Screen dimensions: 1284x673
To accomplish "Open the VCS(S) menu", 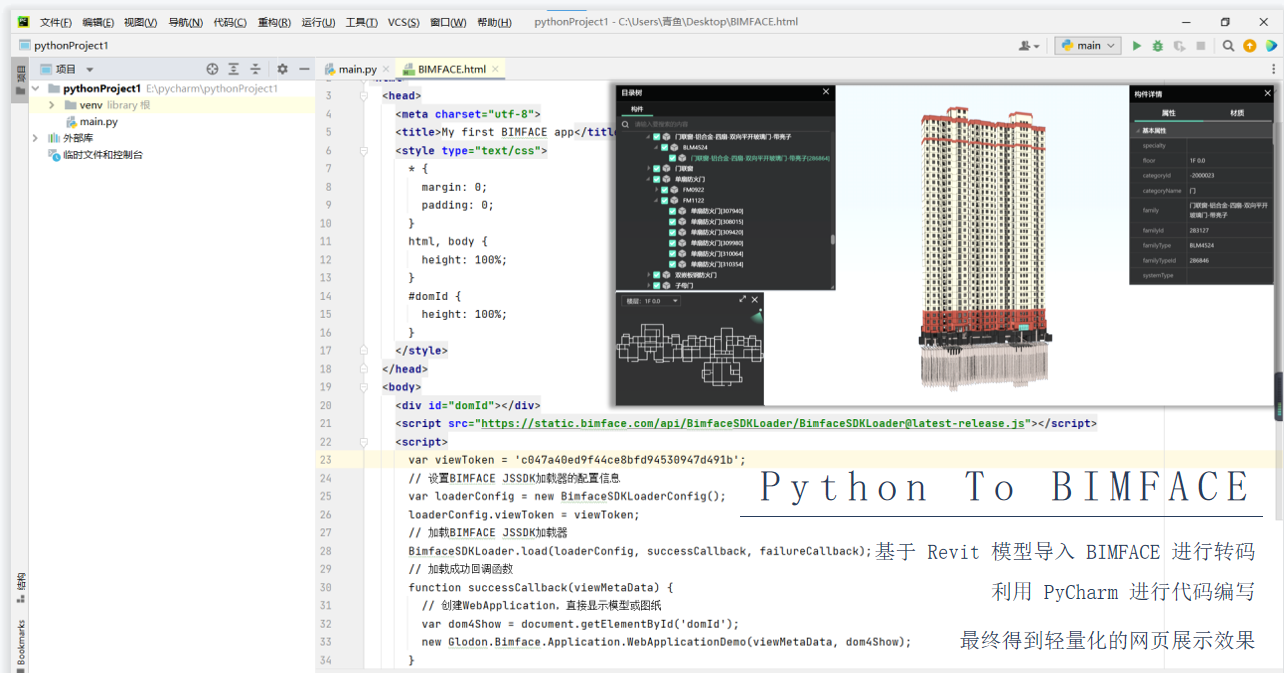I will (404, 22).
